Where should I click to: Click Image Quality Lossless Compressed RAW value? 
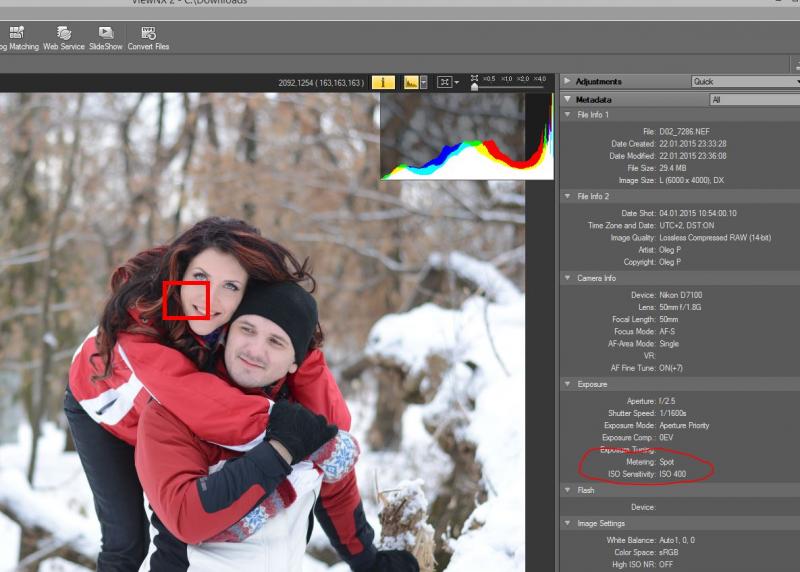point(715,238)
